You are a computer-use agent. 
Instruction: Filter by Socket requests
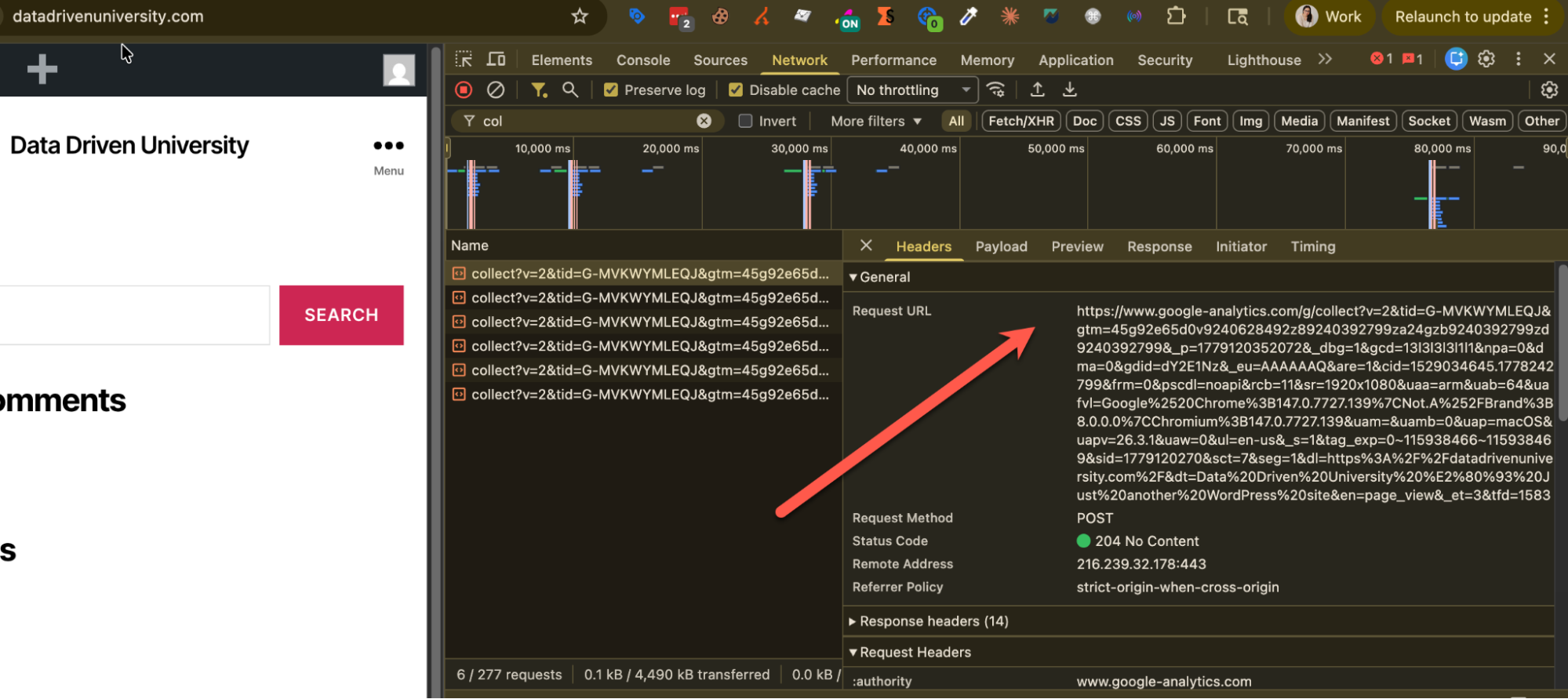[x=1429, y=121]
